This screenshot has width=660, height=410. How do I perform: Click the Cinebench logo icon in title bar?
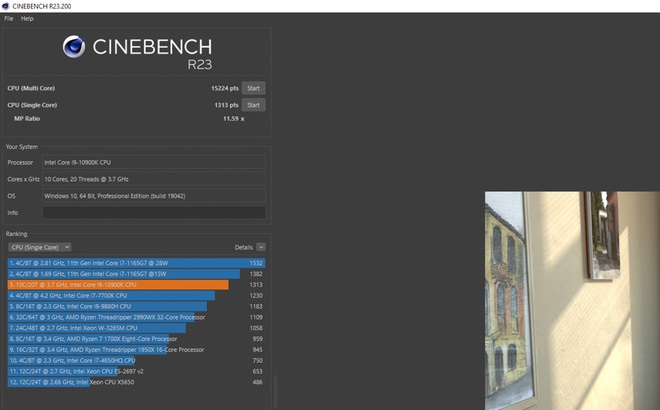(5, 6)
